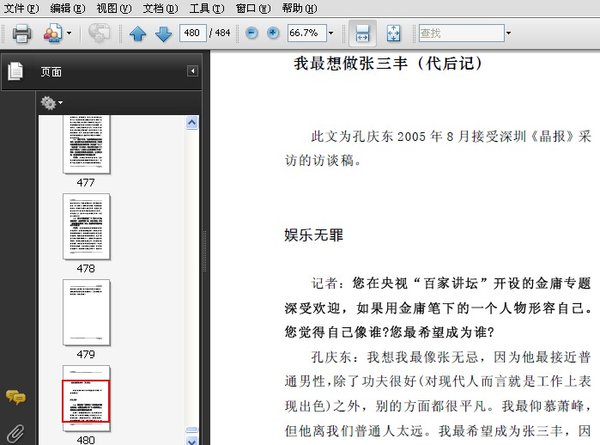Viewport: 600px width, 445px height.
Task: Select page thumbnail 478
Action: pos(86,227)
